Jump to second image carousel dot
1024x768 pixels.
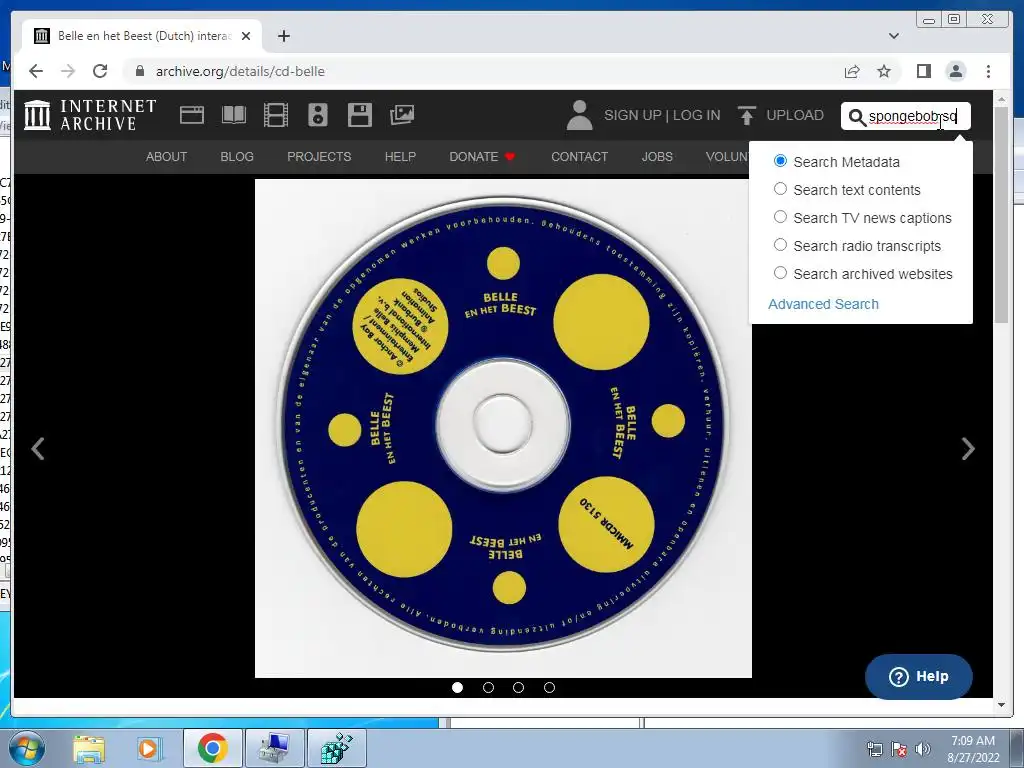click(488, 687)
